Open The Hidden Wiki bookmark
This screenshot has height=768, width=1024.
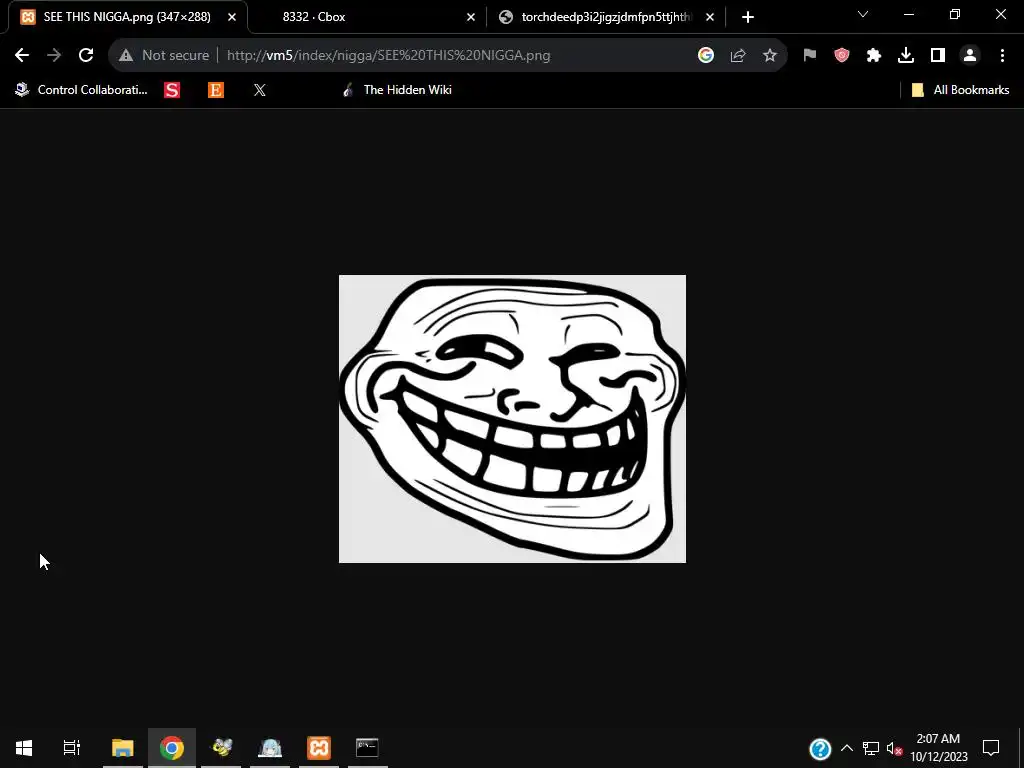click(396, 90)
